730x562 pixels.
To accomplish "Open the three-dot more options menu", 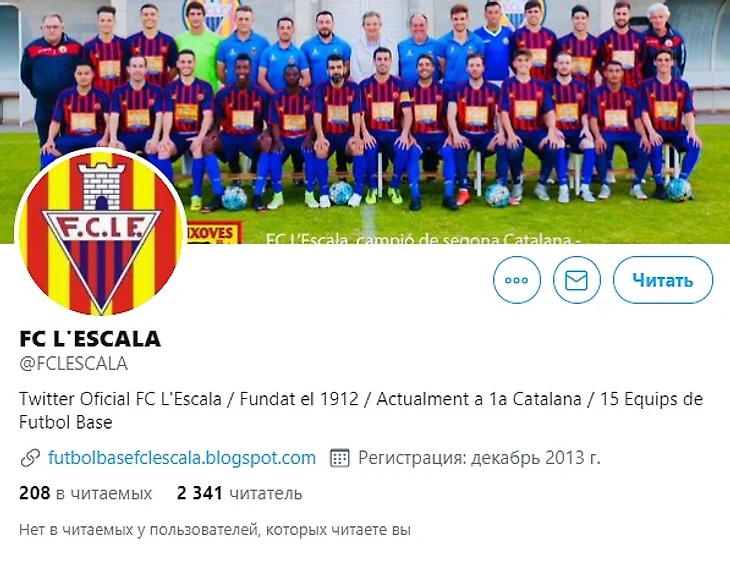I will tap(517, 280).
